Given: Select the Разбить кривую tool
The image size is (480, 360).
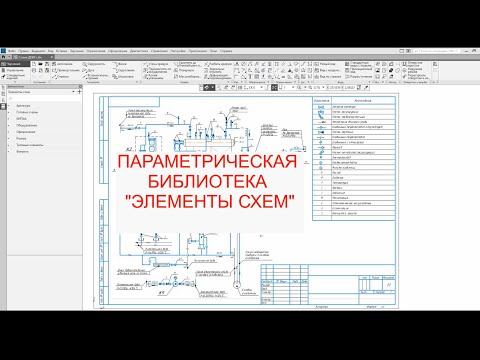Looking at the screenshot, I should [x=218, y=64].
